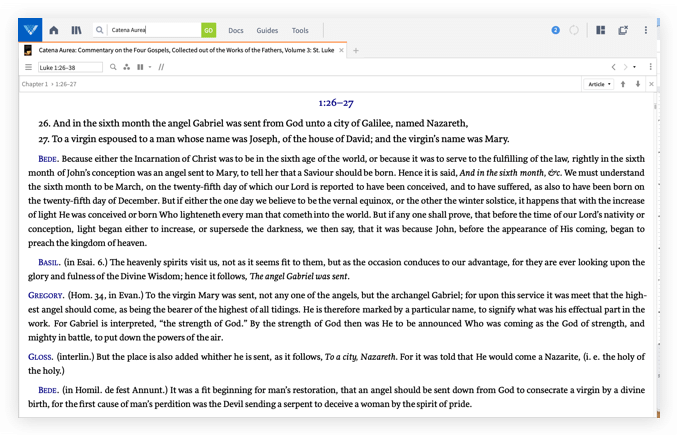Expand the arrow next to the columns icon

coord(150,67)
